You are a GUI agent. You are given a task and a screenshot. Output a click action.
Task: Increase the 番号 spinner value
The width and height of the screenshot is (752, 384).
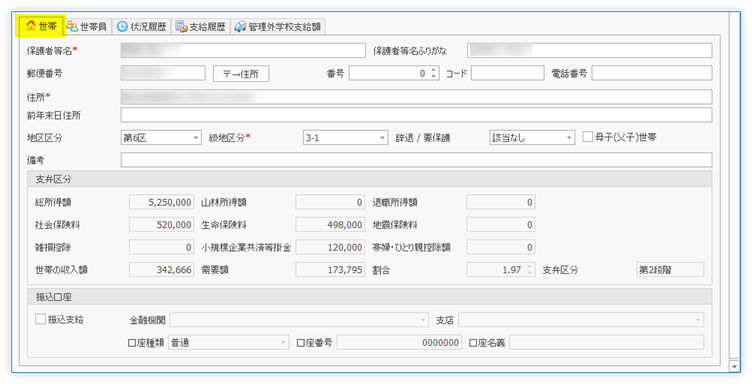point(434,70)
